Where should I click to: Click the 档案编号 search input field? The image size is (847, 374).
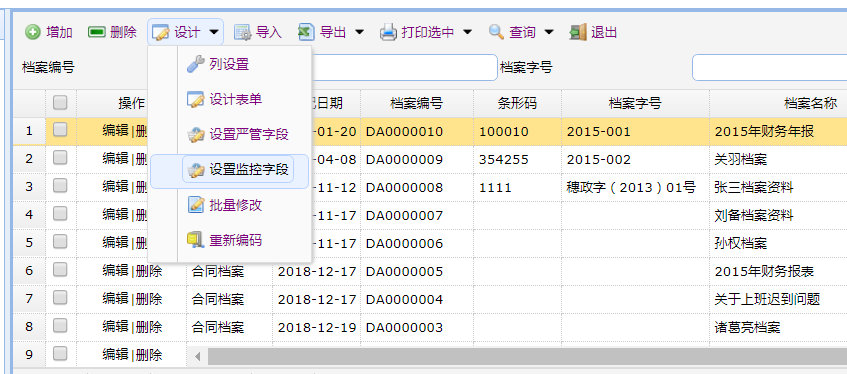click(x=404, y=68)
